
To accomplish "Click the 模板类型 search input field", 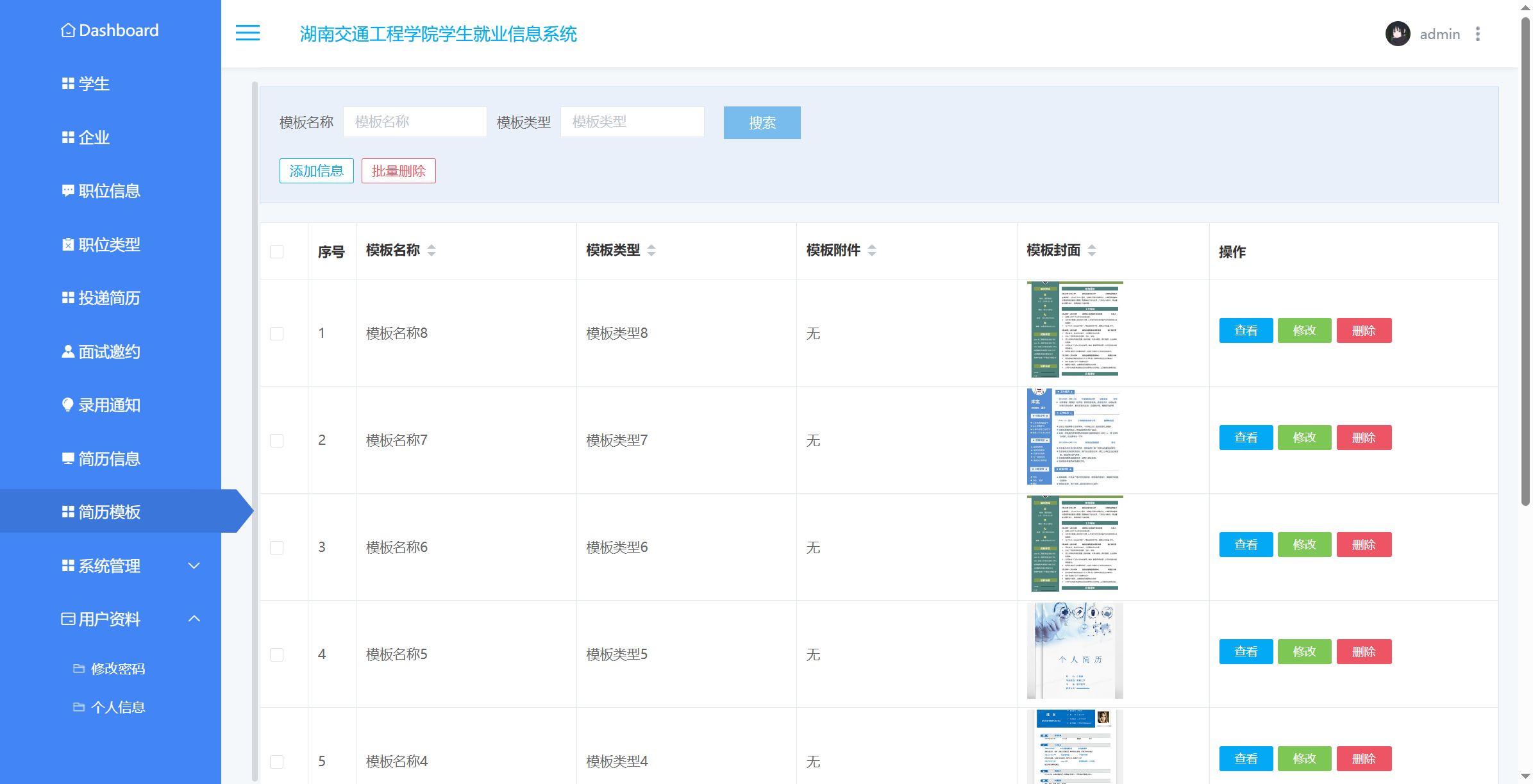I will (632, 122).
